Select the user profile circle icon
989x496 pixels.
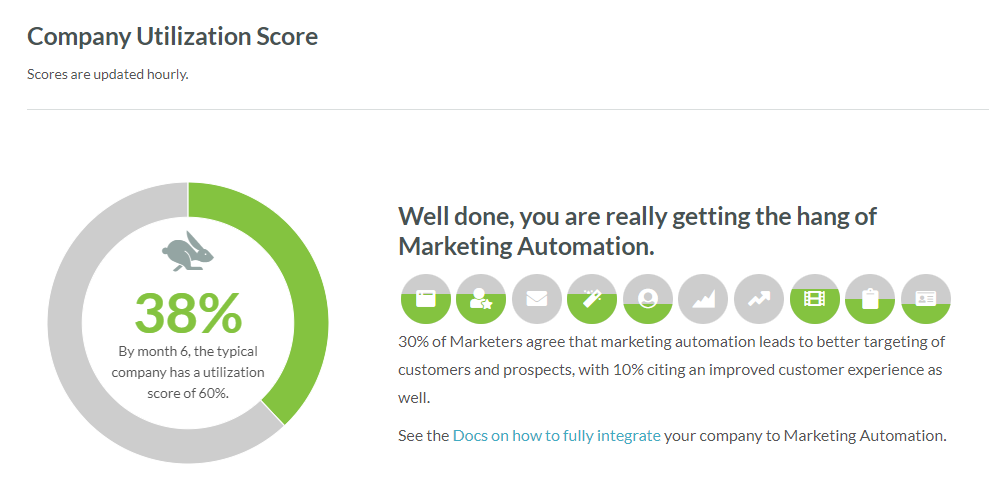(648, 299)
